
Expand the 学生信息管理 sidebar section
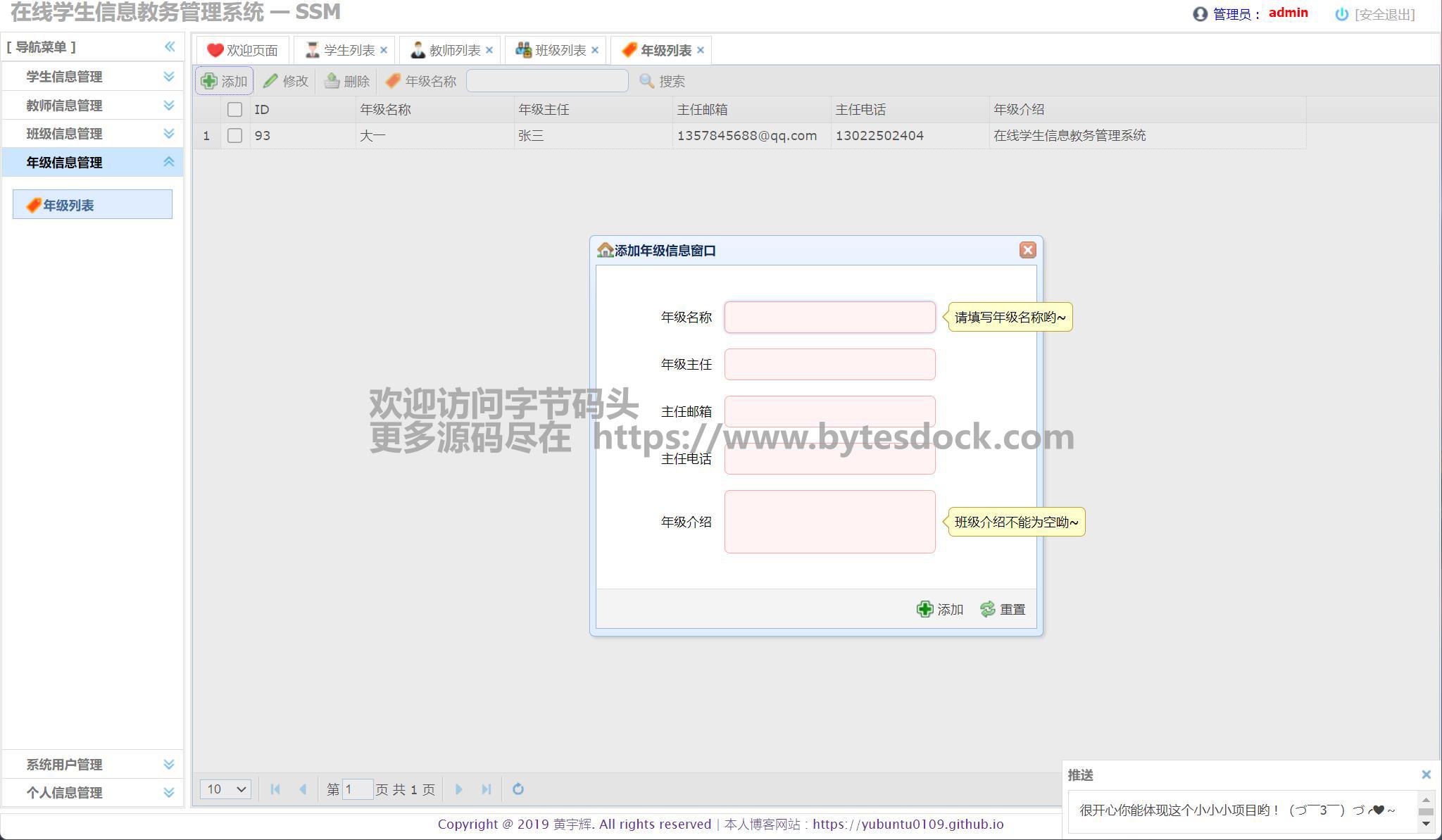[168, 77]
